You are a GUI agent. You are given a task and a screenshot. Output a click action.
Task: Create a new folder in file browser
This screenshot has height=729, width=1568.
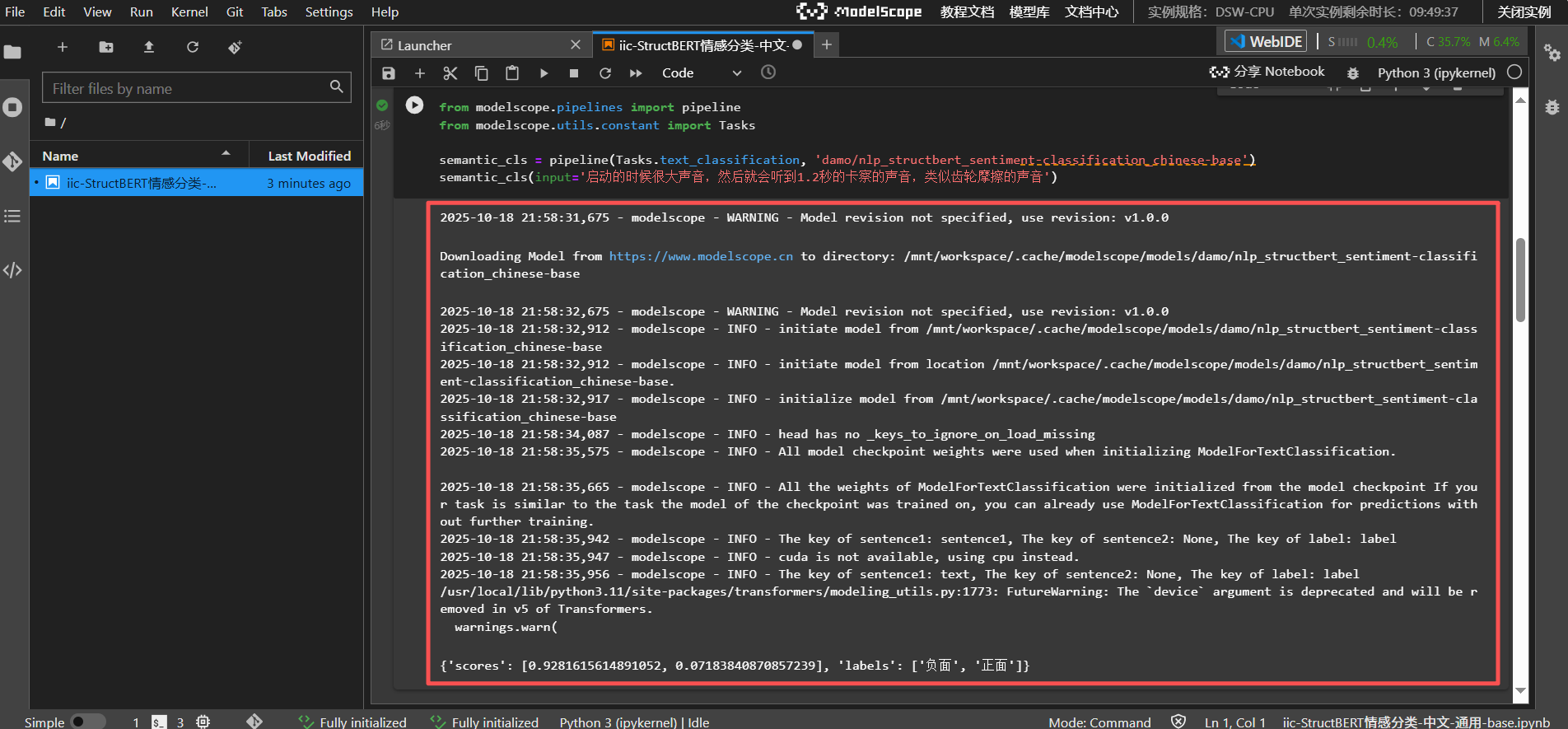(106, 47)
